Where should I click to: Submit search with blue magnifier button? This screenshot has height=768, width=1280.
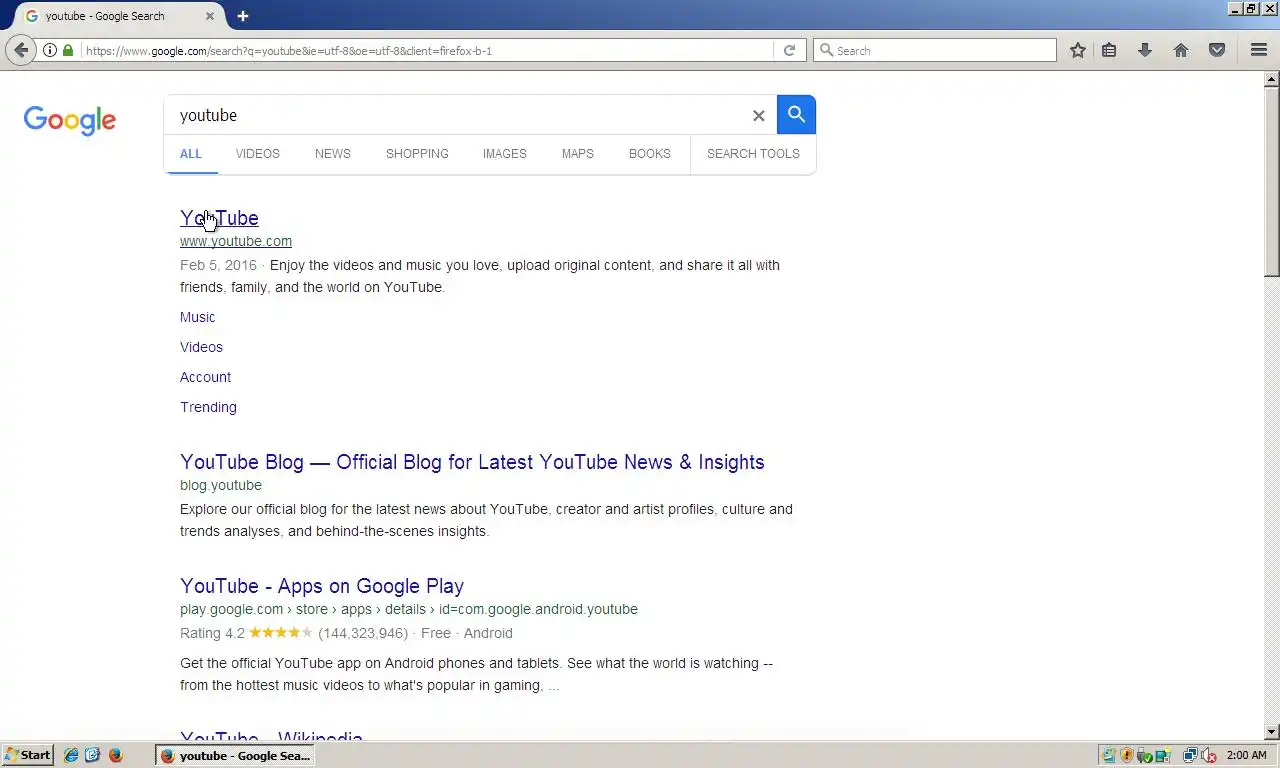pos(796,115)
